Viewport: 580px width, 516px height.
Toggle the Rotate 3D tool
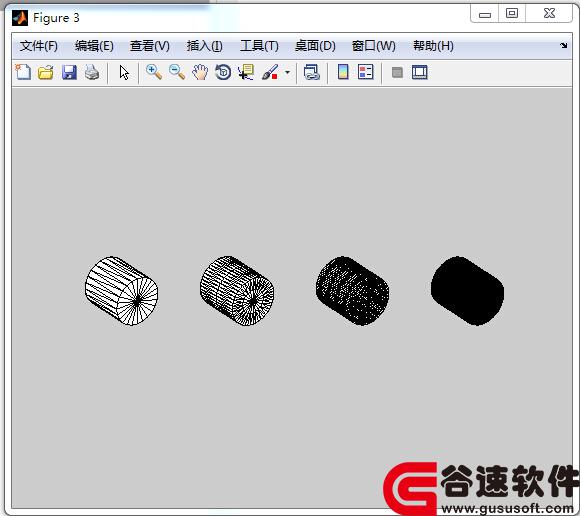[223, 72]
